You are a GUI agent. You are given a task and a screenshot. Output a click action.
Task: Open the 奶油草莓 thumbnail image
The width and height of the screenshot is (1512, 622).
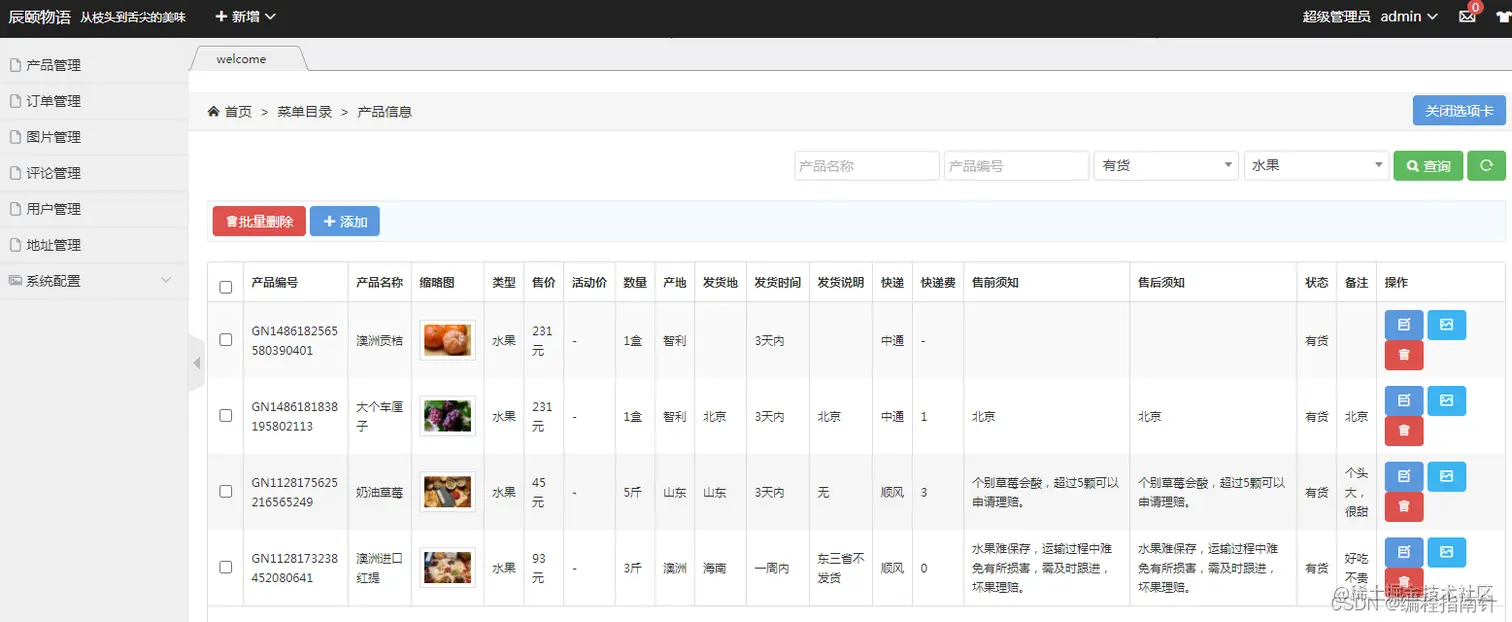coord(447,491)
